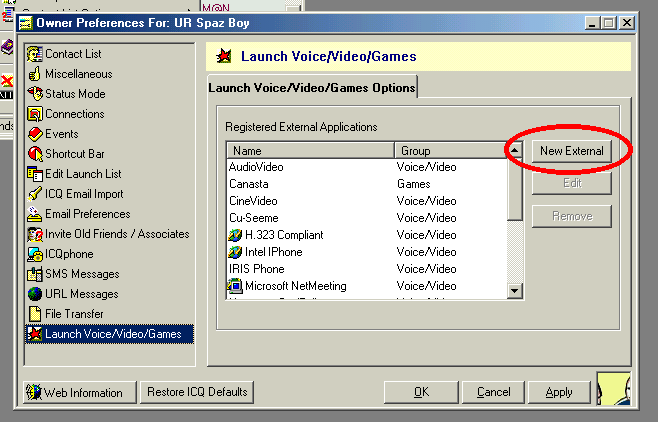Click the SMS Messages icon

click(34, 274)
